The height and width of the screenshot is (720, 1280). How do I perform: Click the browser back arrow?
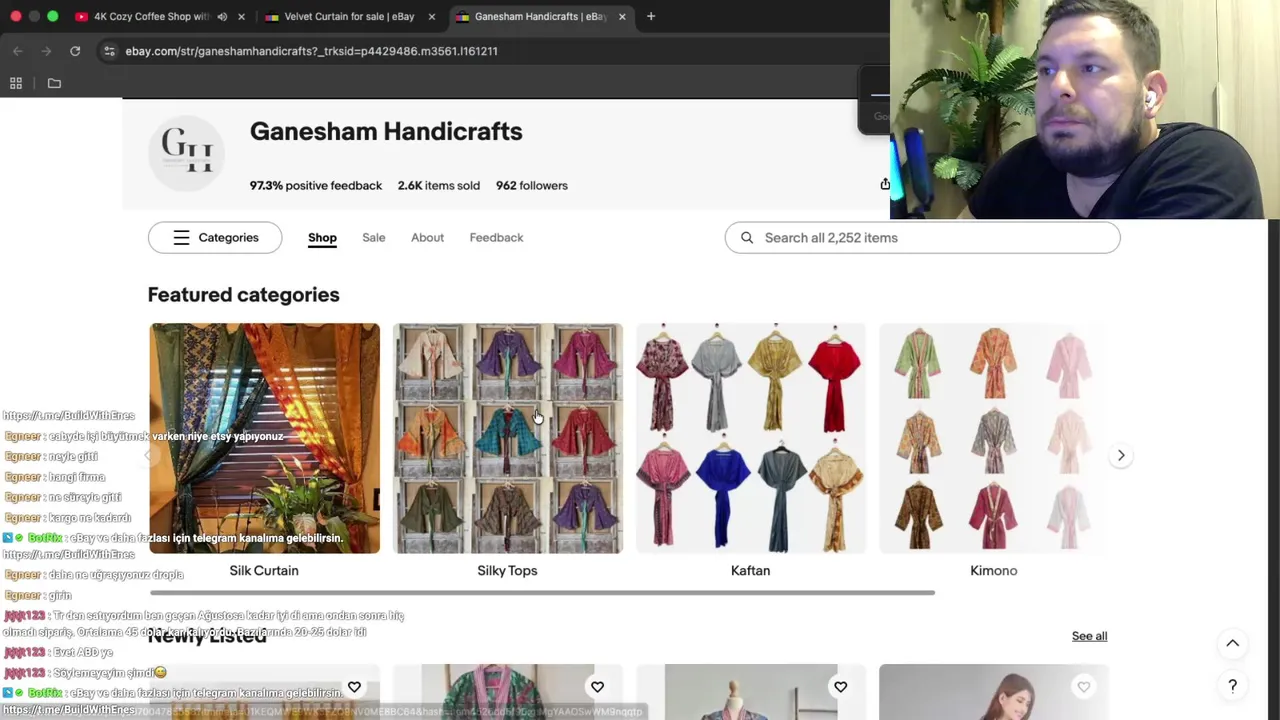(18, 51)
